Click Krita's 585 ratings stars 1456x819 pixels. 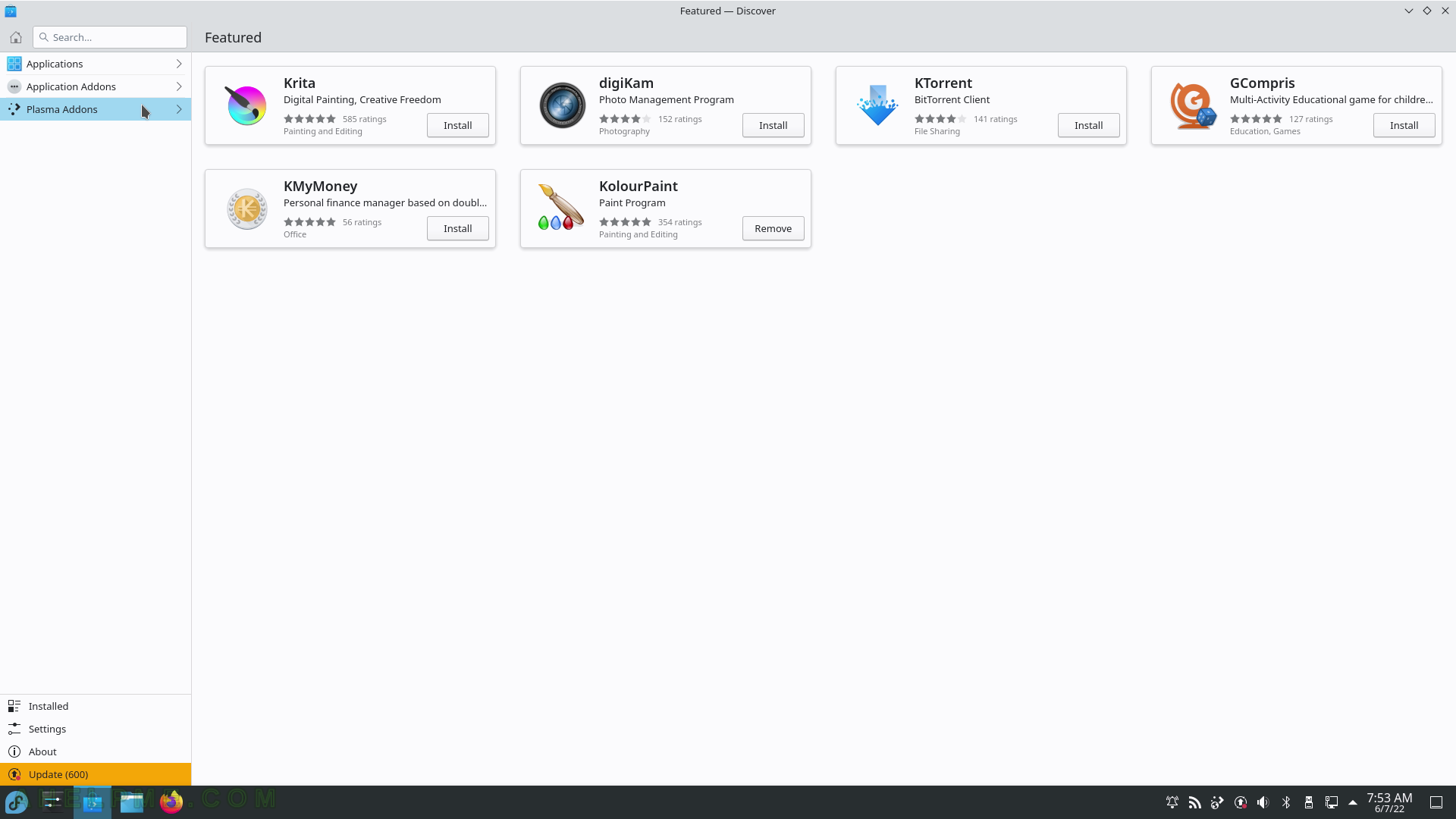coord(309,119)
